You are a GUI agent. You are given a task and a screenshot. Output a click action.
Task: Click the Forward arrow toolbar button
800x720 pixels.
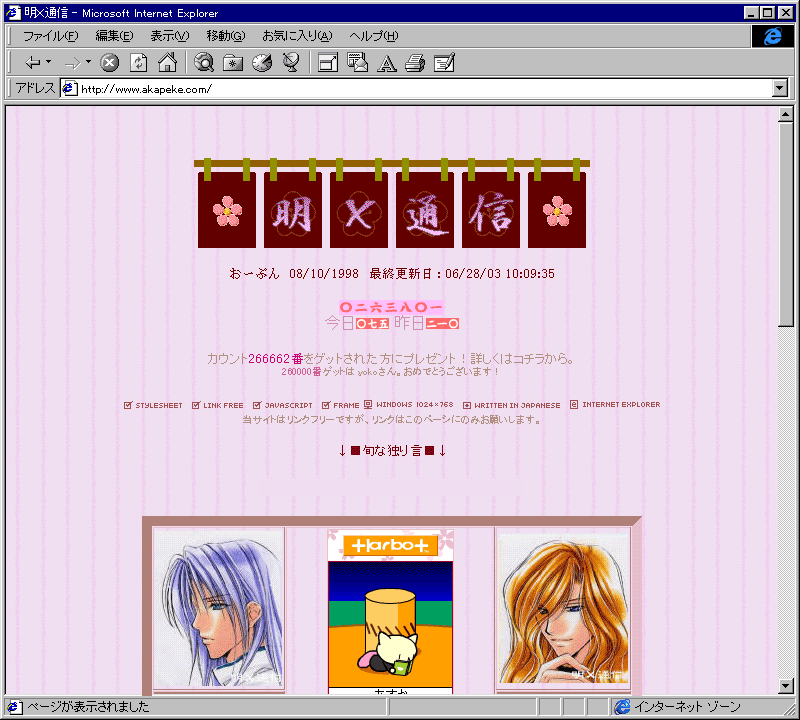pos(73,63)
